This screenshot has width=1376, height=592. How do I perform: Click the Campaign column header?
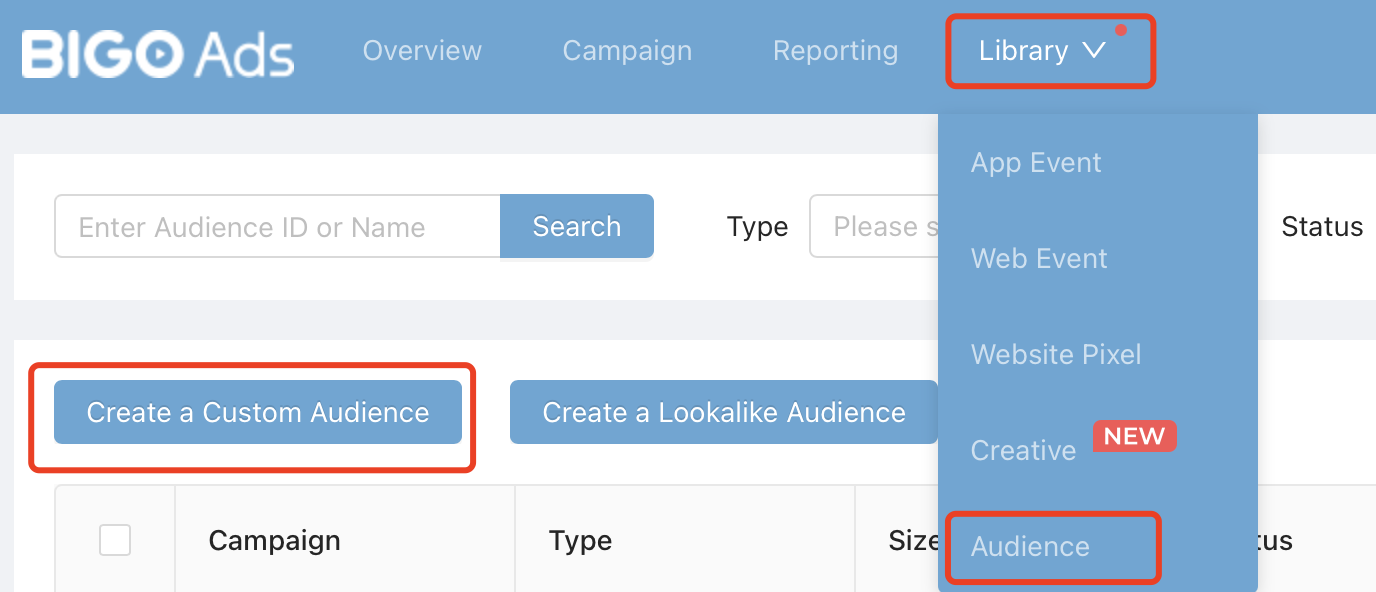coord(274,541)
